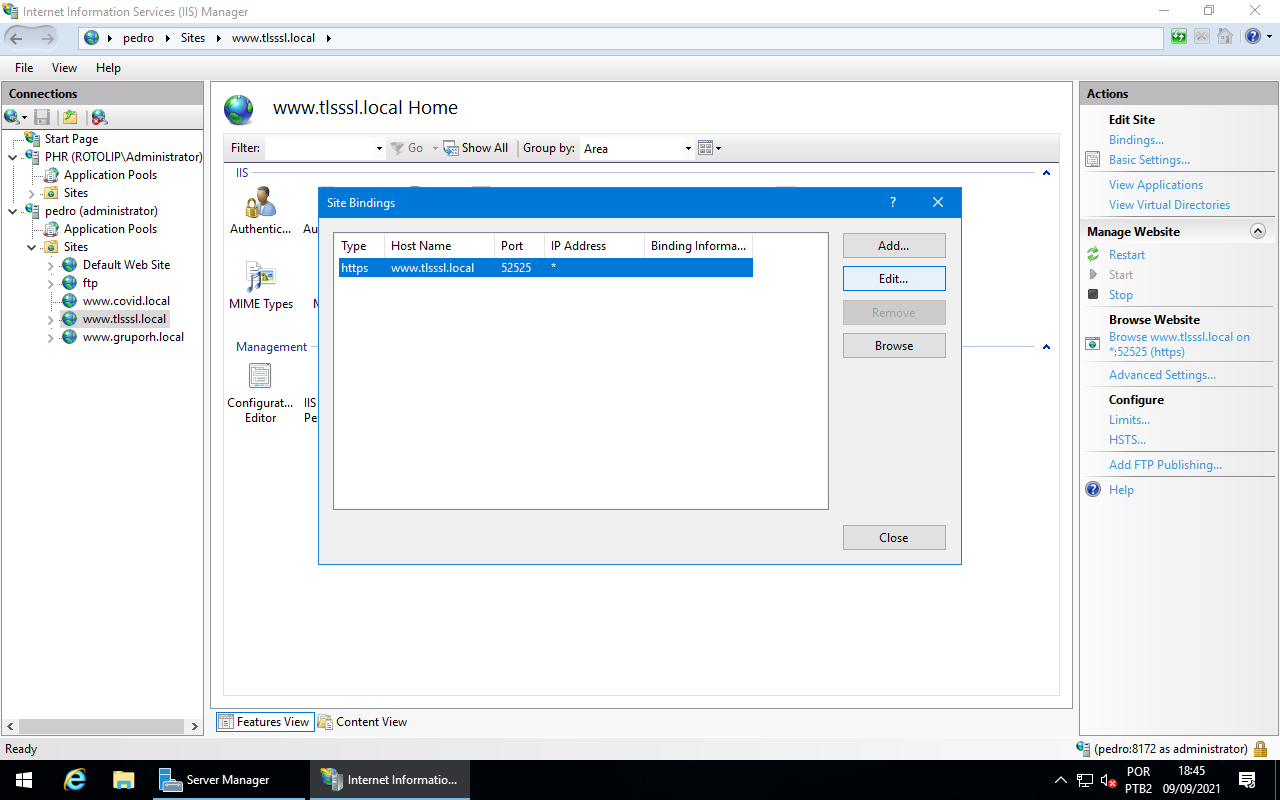
Task: Click the Stop icon in Manage Website
Action: 1093,295
